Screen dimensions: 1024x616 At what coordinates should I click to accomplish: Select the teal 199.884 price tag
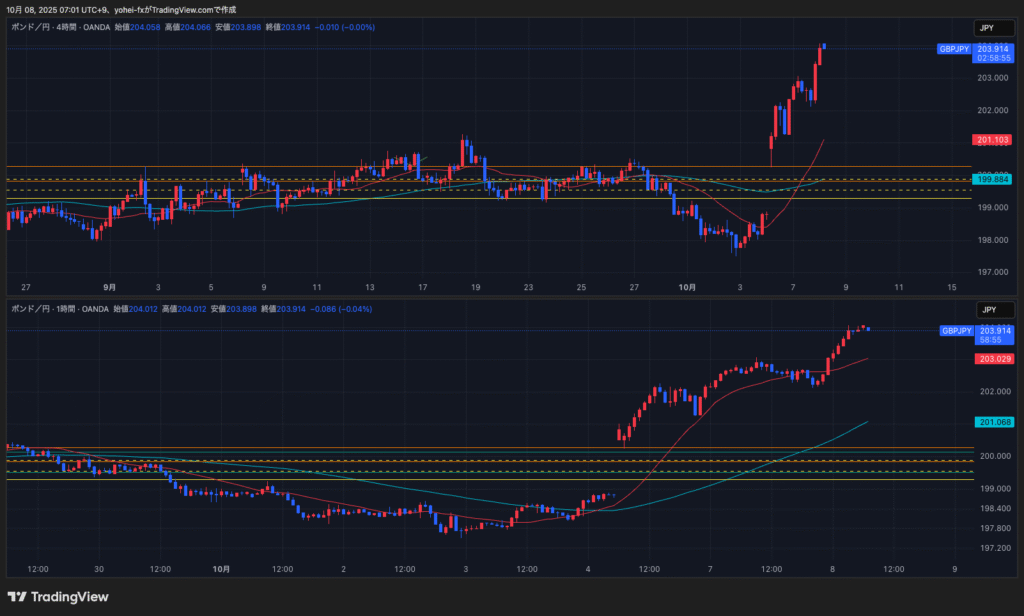(994, 179)
